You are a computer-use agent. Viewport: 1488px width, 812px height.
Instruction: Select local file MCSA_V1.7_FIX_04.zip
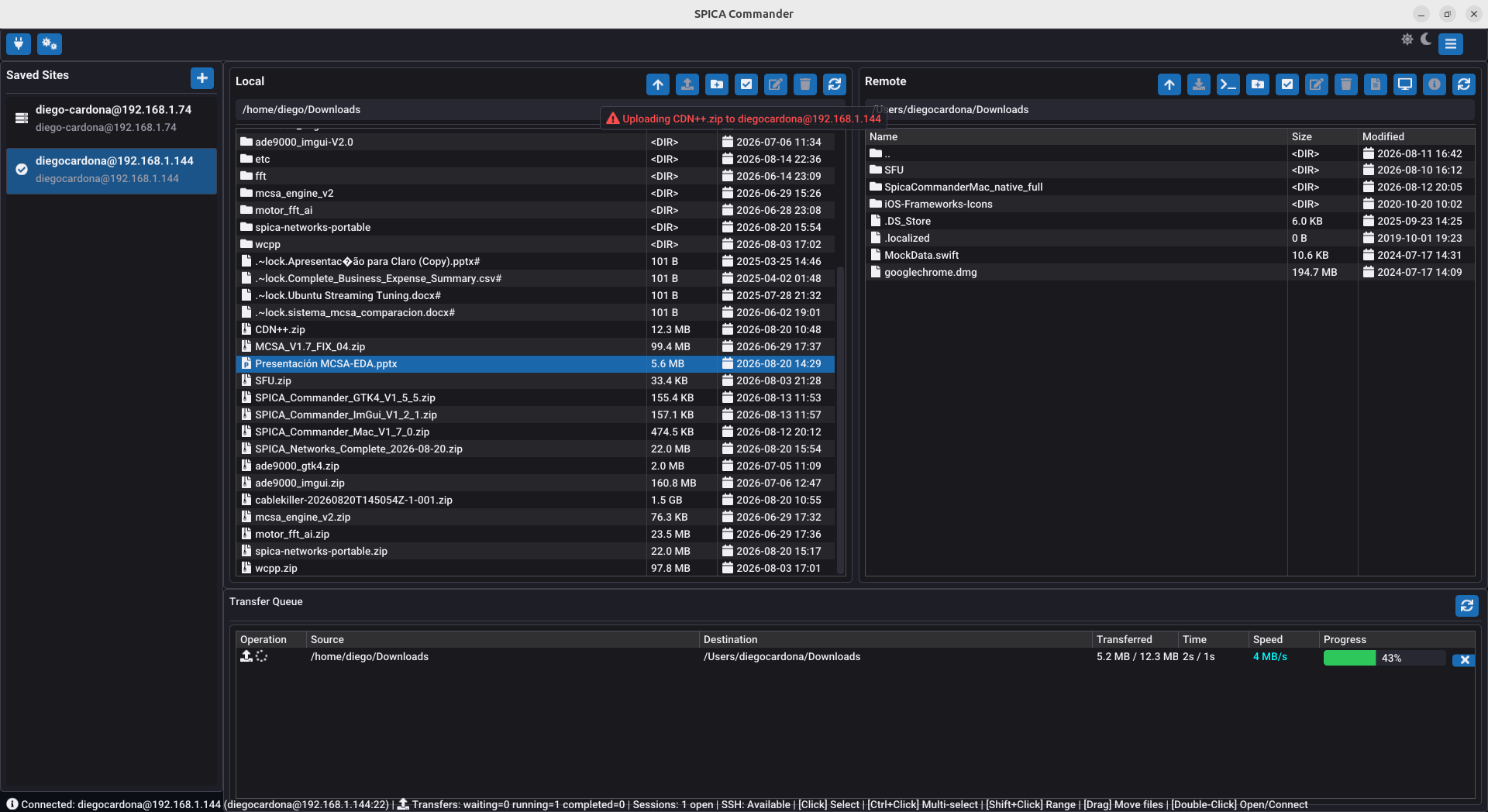pyautogui.click(x=536, y=346)
